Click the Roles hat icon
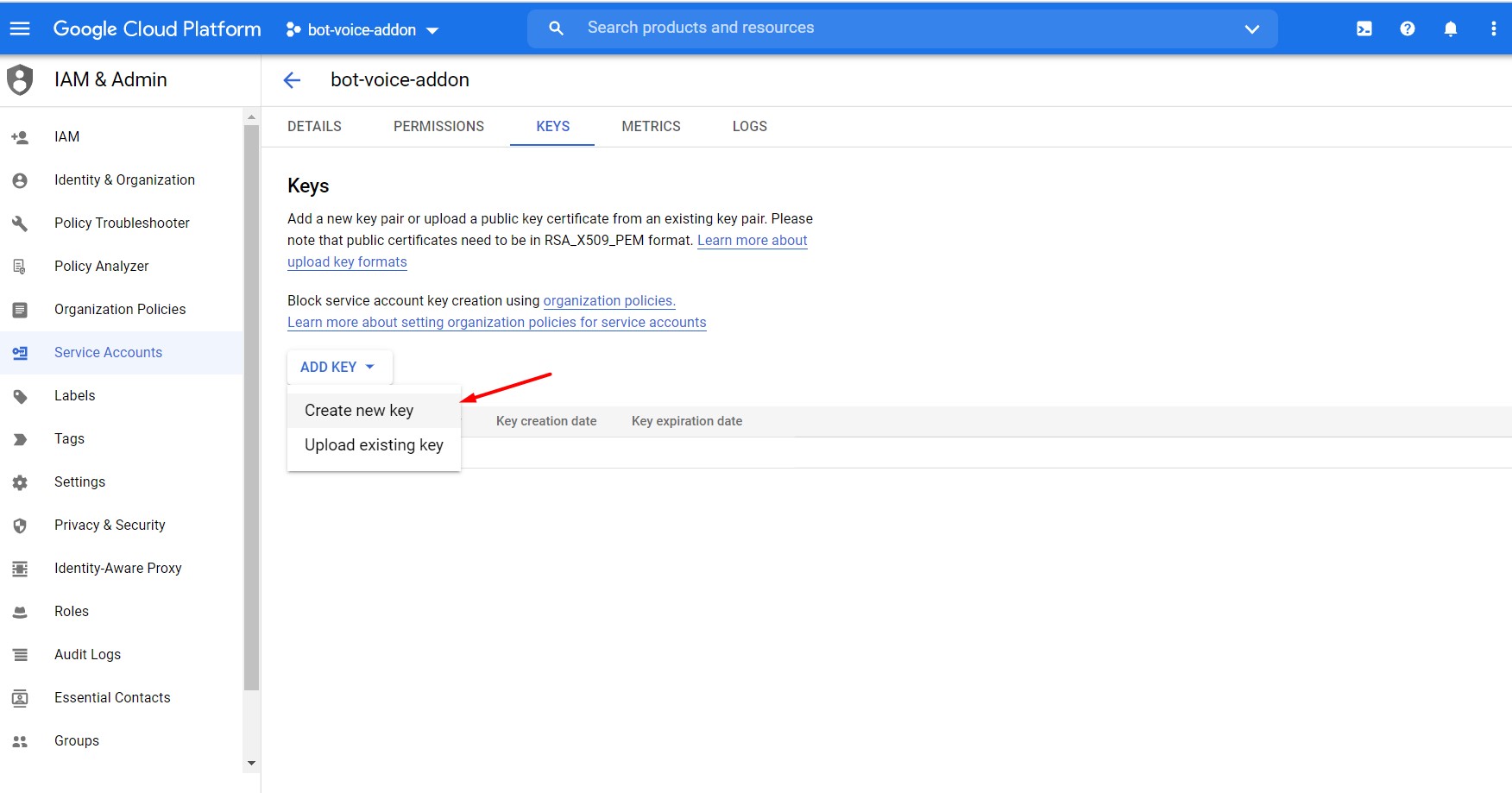 point(20,612)
